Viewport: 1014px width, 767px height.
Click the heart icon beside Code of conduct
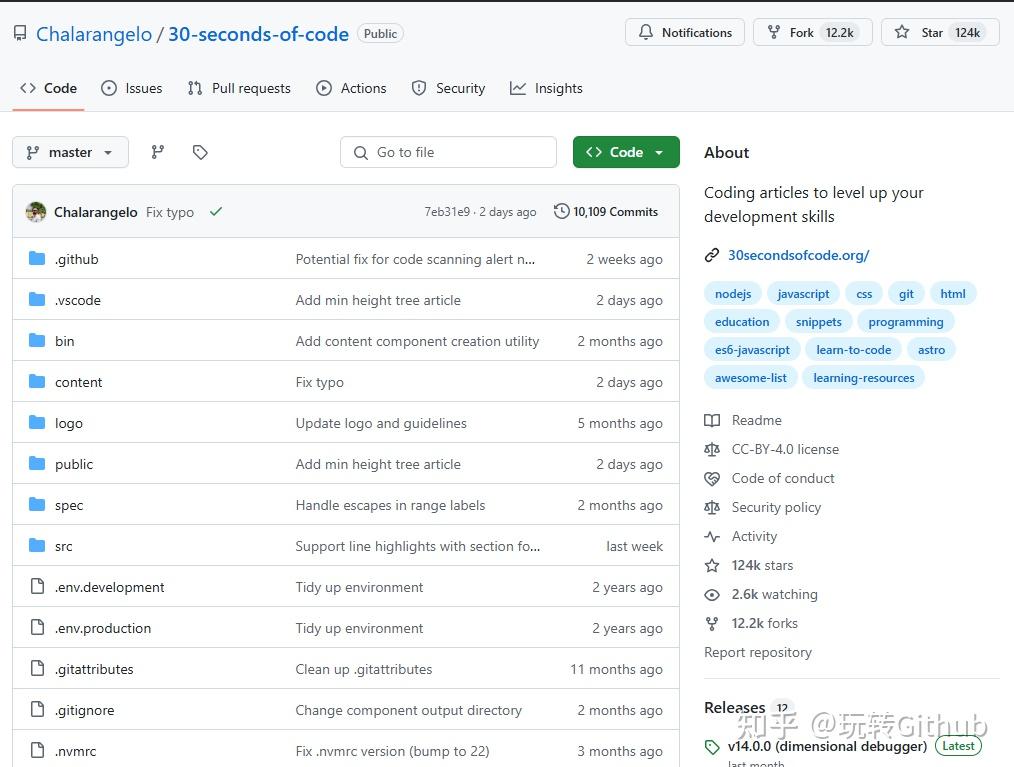point(712,479)
